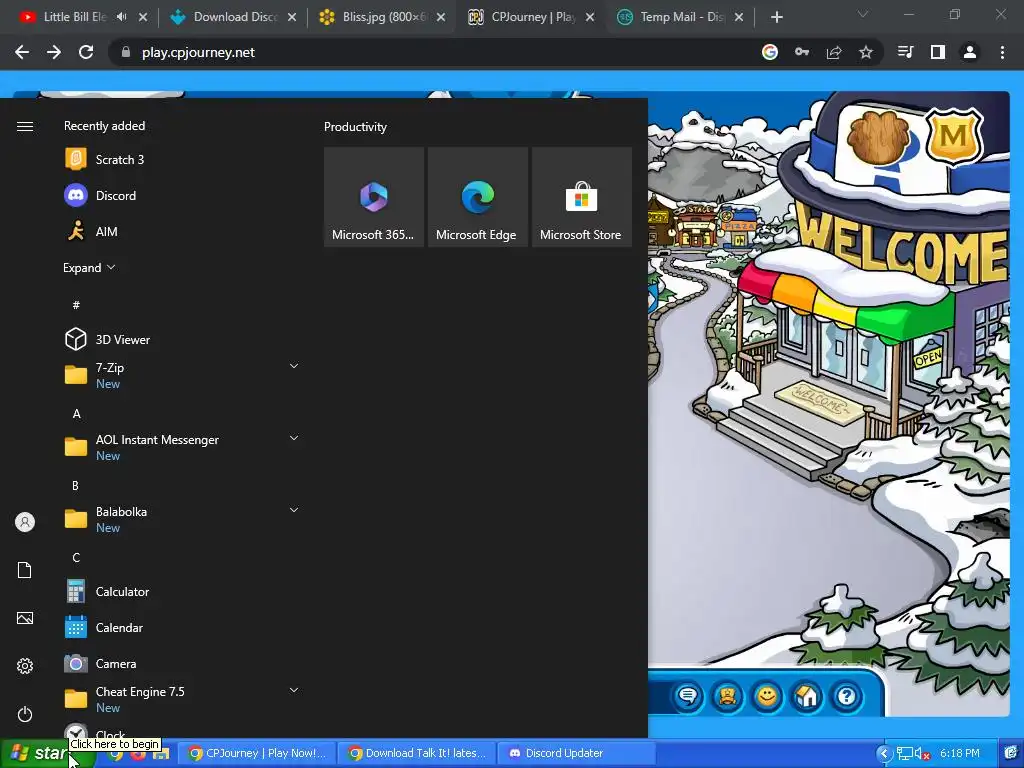This screenshot has height=768, width=1024.
Task: Open Settings gear in Start sidebar
Action: click(25, 666)
